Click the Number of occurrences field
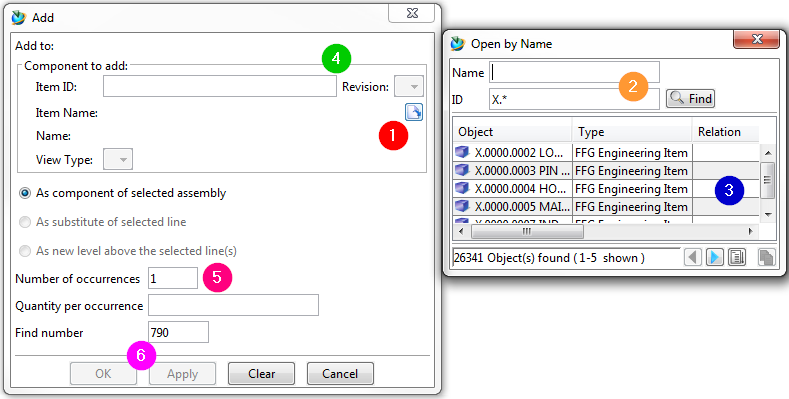The image size is (789, 399). [173, 278]
